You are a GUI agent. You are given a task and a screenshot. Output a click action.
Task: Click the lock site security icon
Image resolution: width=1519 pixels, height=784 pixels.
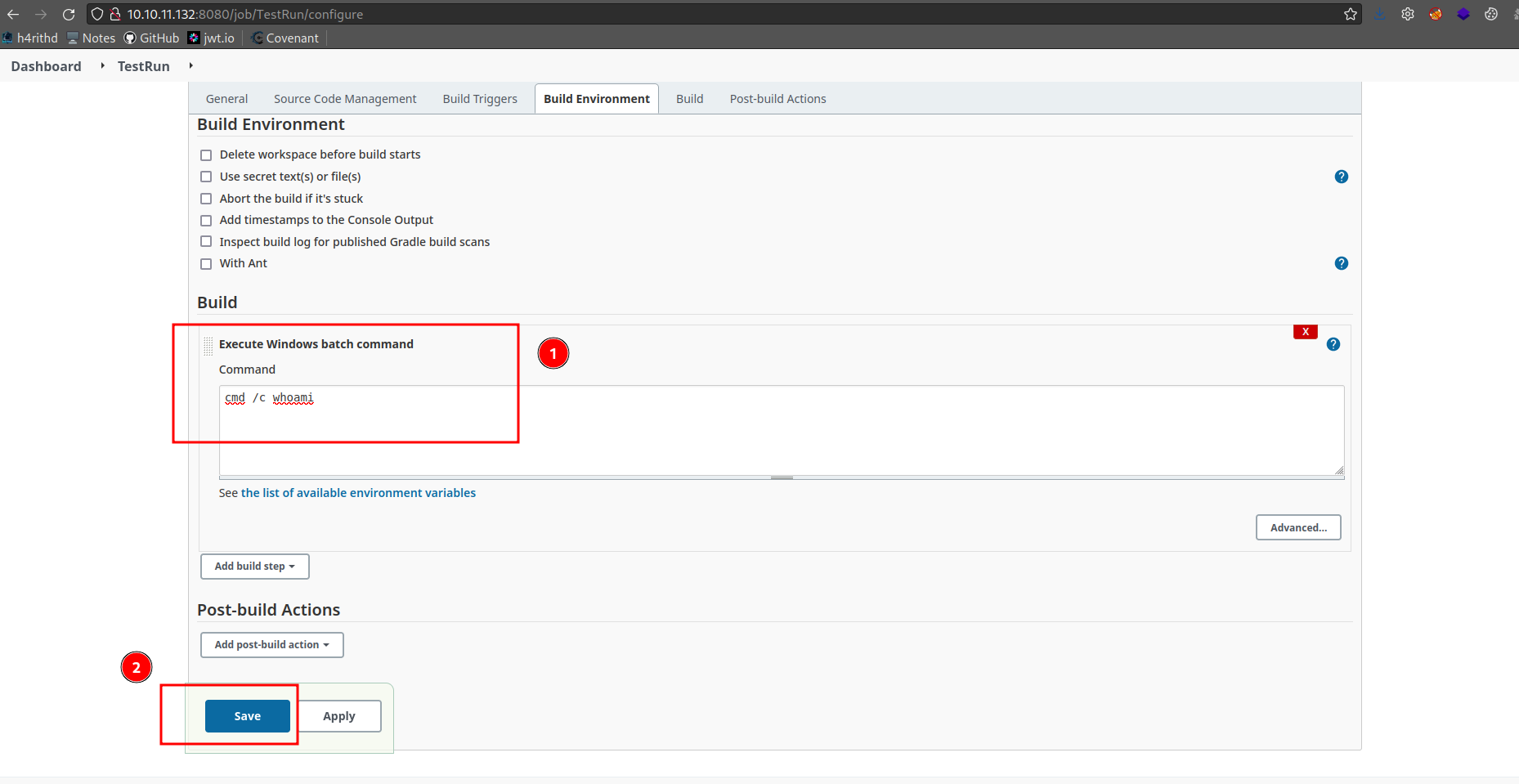coord(115,14)
